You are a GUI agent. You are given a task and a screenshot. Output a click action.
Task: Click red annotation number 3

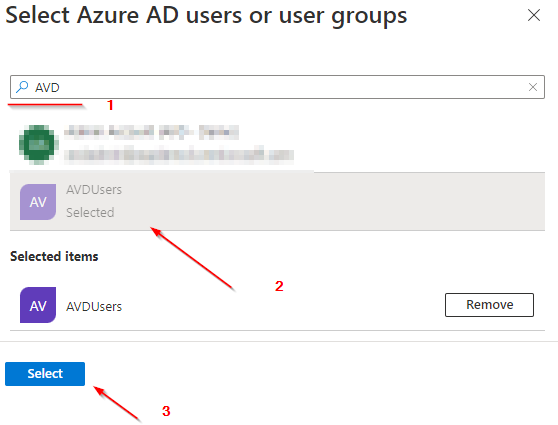point(166,411)
